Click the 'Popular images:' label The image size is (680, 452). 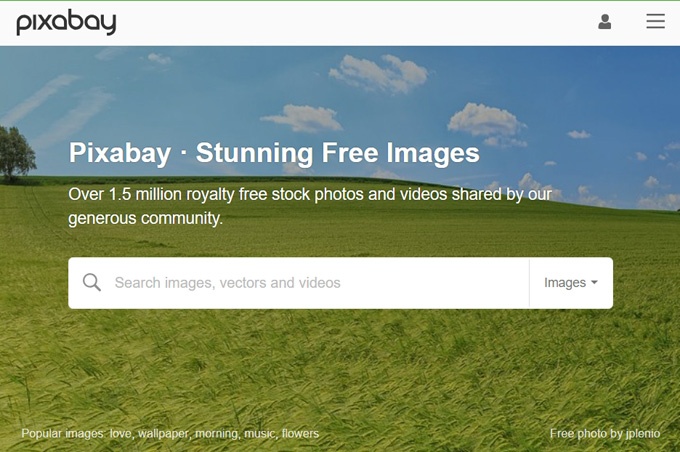[63, 433]
